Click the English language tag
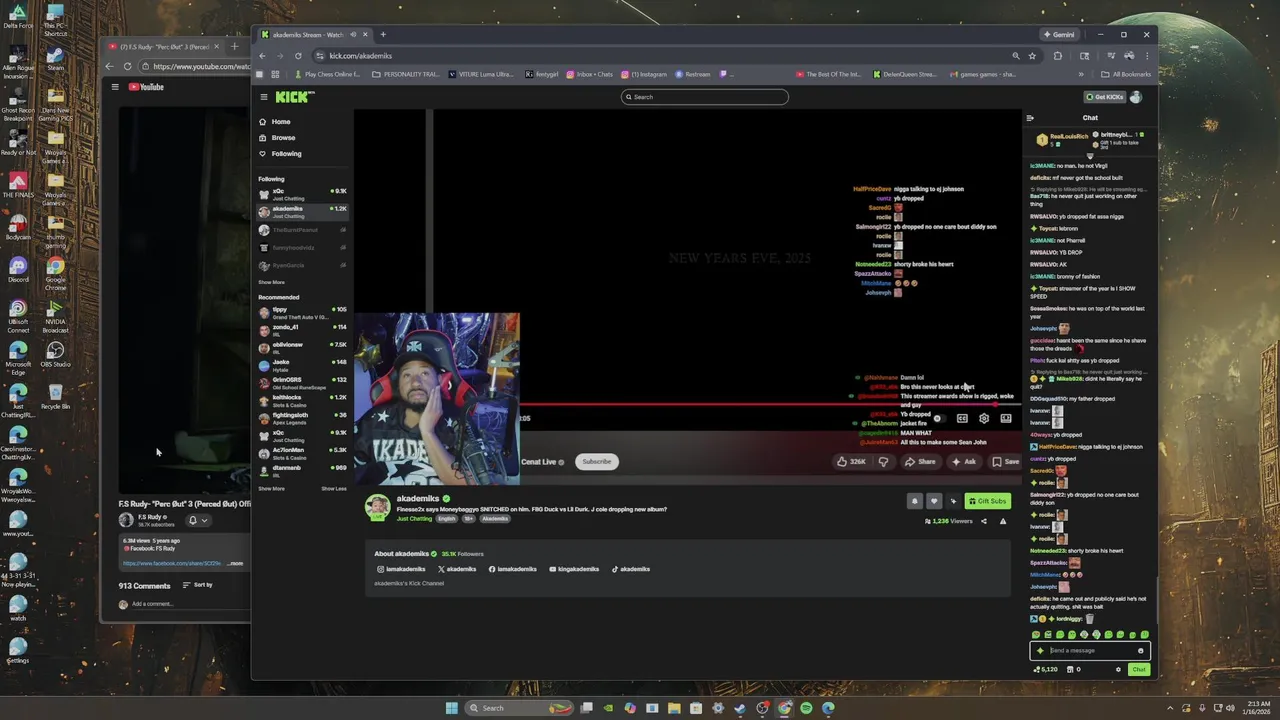Viewport: 1280px width, 720px height. tap(447, 519)
